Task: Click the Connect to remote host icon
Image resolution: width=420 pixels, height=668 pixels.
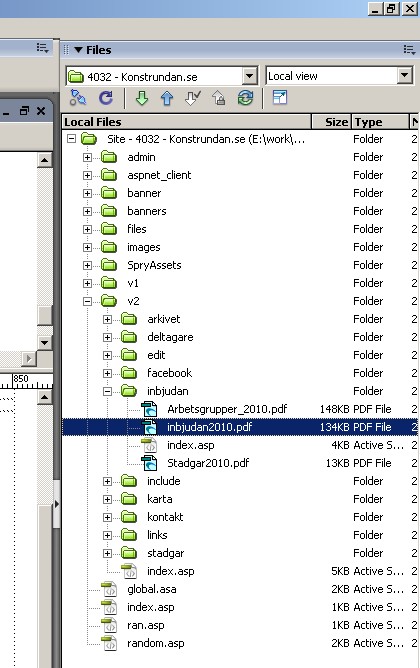Action: pyautogui.click(x=78, y=98)
